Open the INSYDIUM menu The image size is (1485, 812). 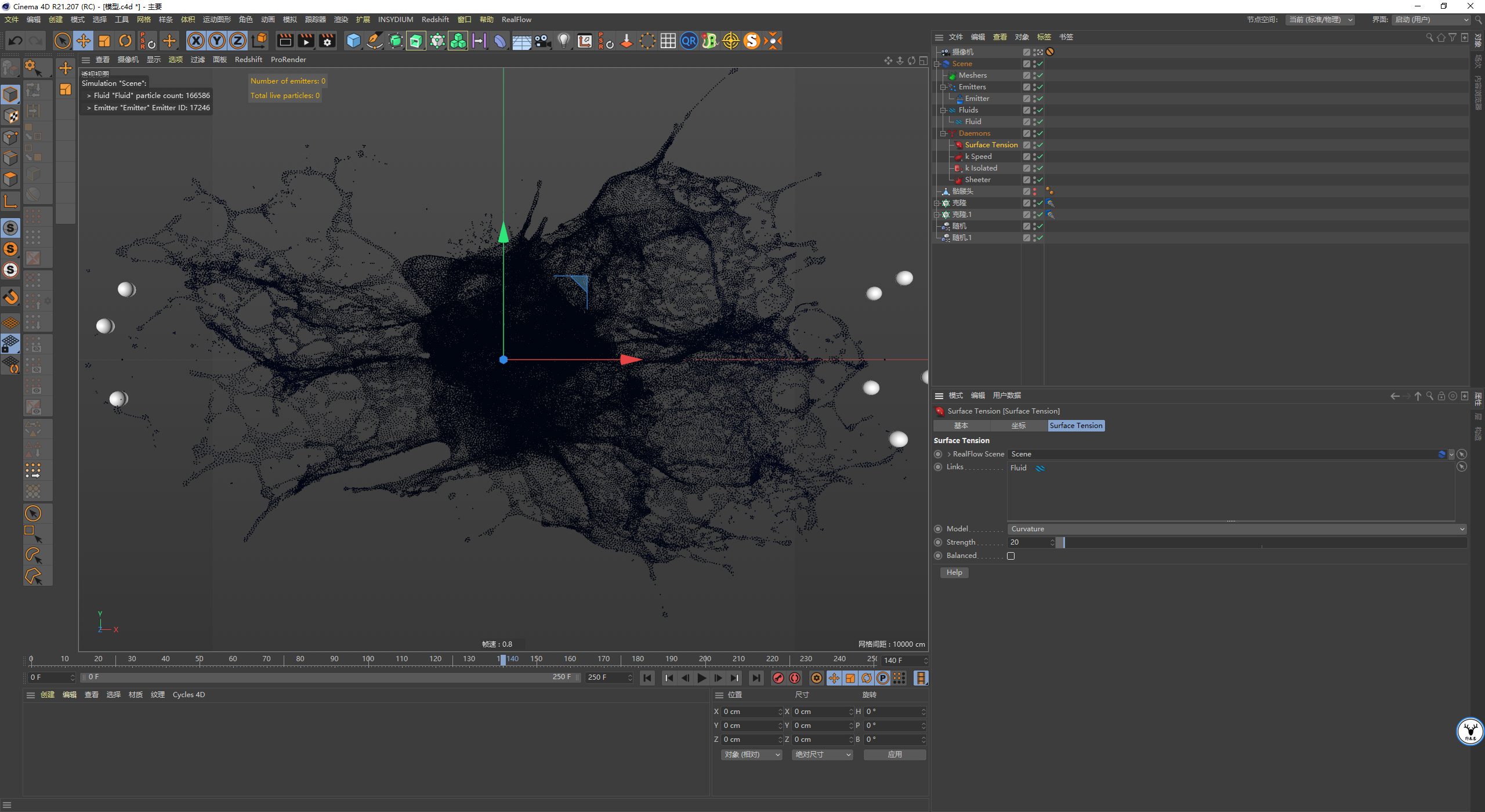point(396,20)
